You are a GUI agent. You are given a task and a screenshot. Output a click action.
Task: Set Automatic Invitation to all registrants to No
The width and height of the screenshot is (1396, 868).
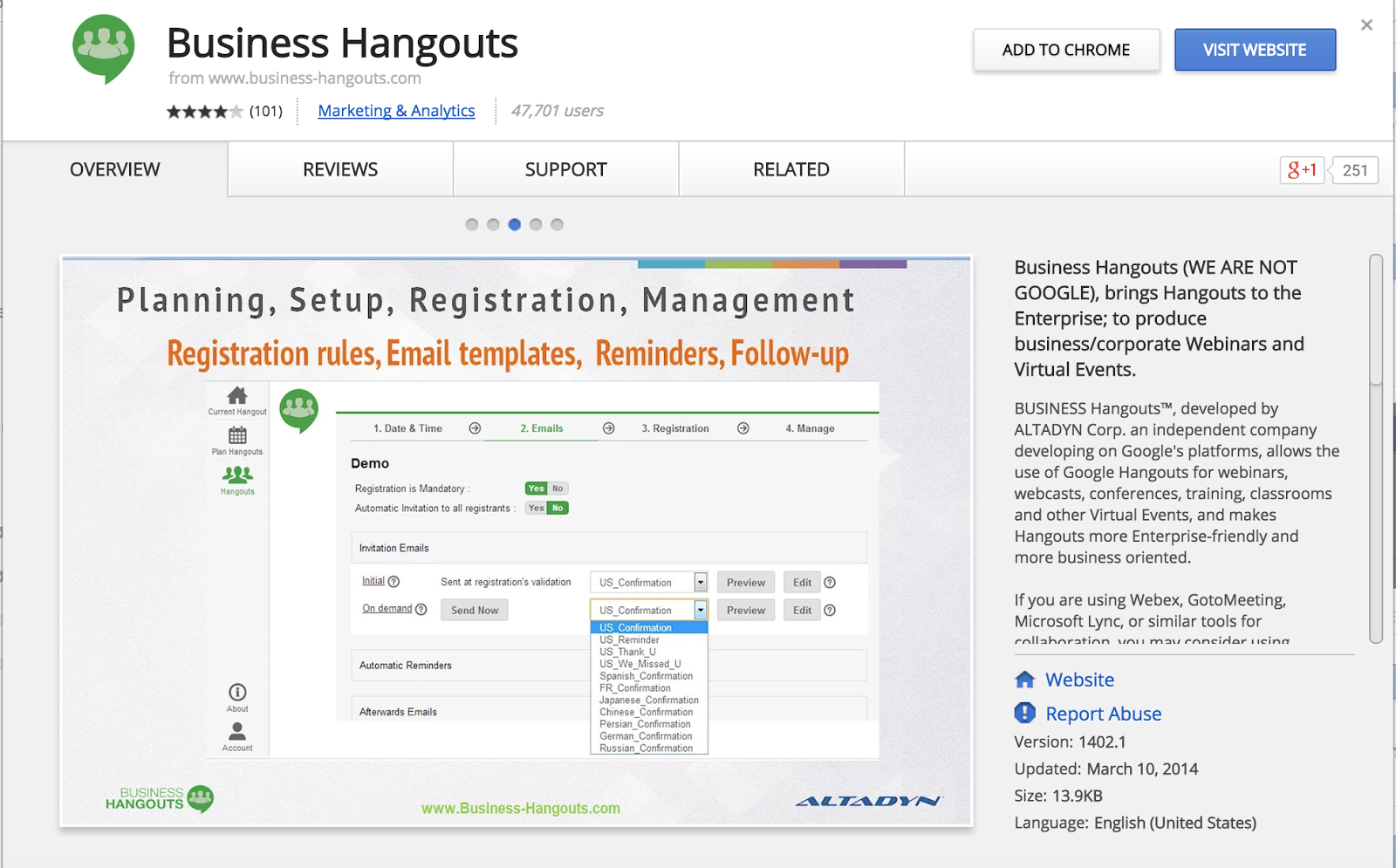(x=557, y=507)
